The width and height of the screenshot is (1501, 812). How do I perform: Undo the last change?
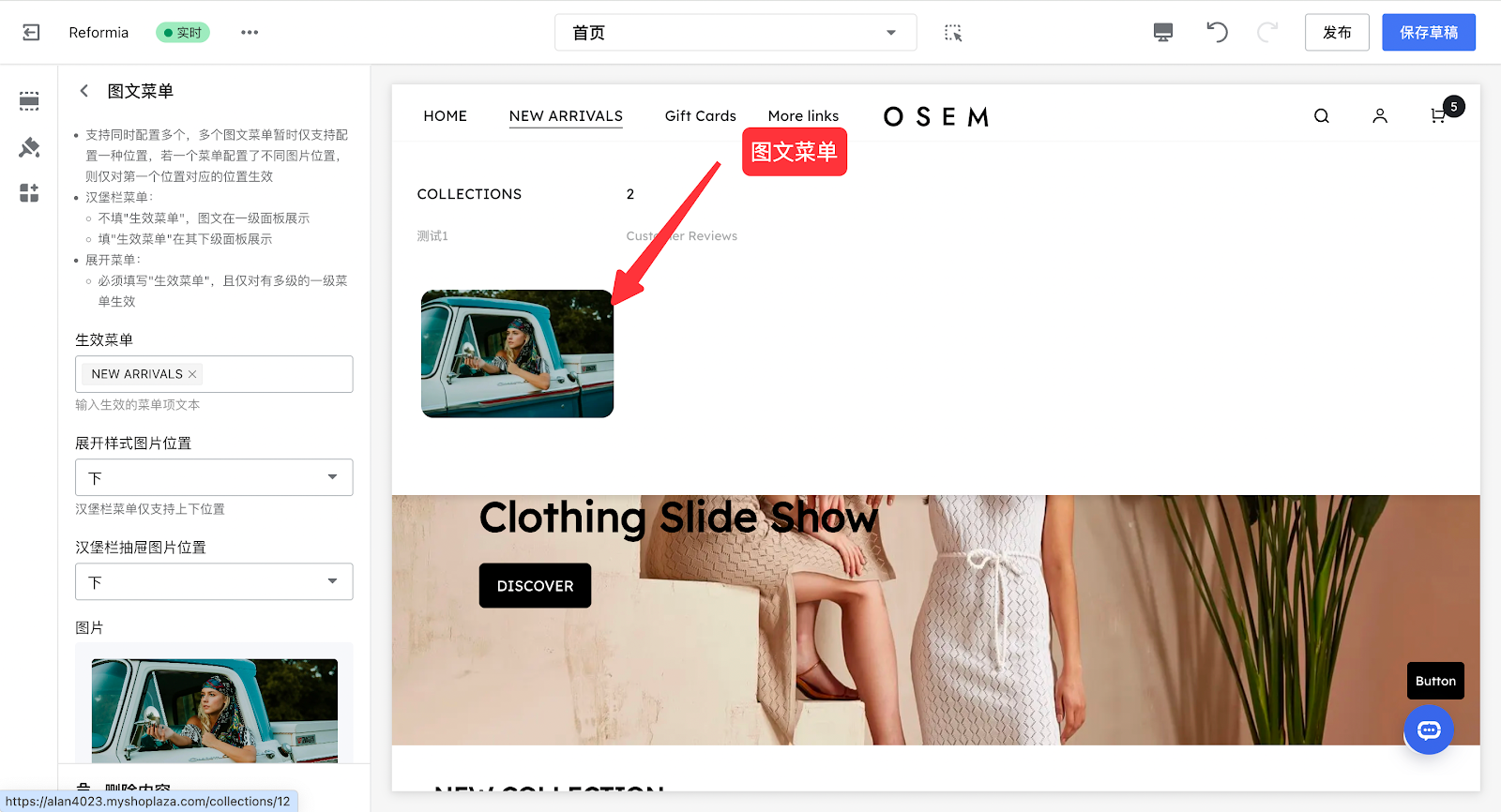[x=1217, y=33]
